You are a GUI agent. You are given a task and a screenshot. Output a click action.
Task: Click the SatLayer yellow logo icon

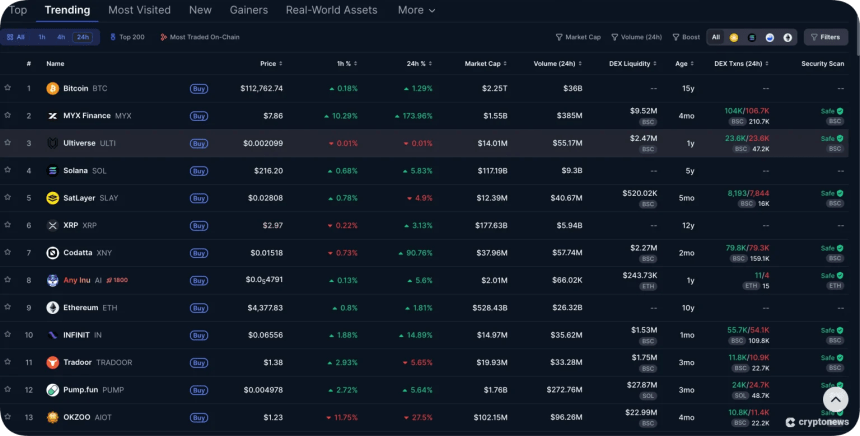tap(53, 198)
